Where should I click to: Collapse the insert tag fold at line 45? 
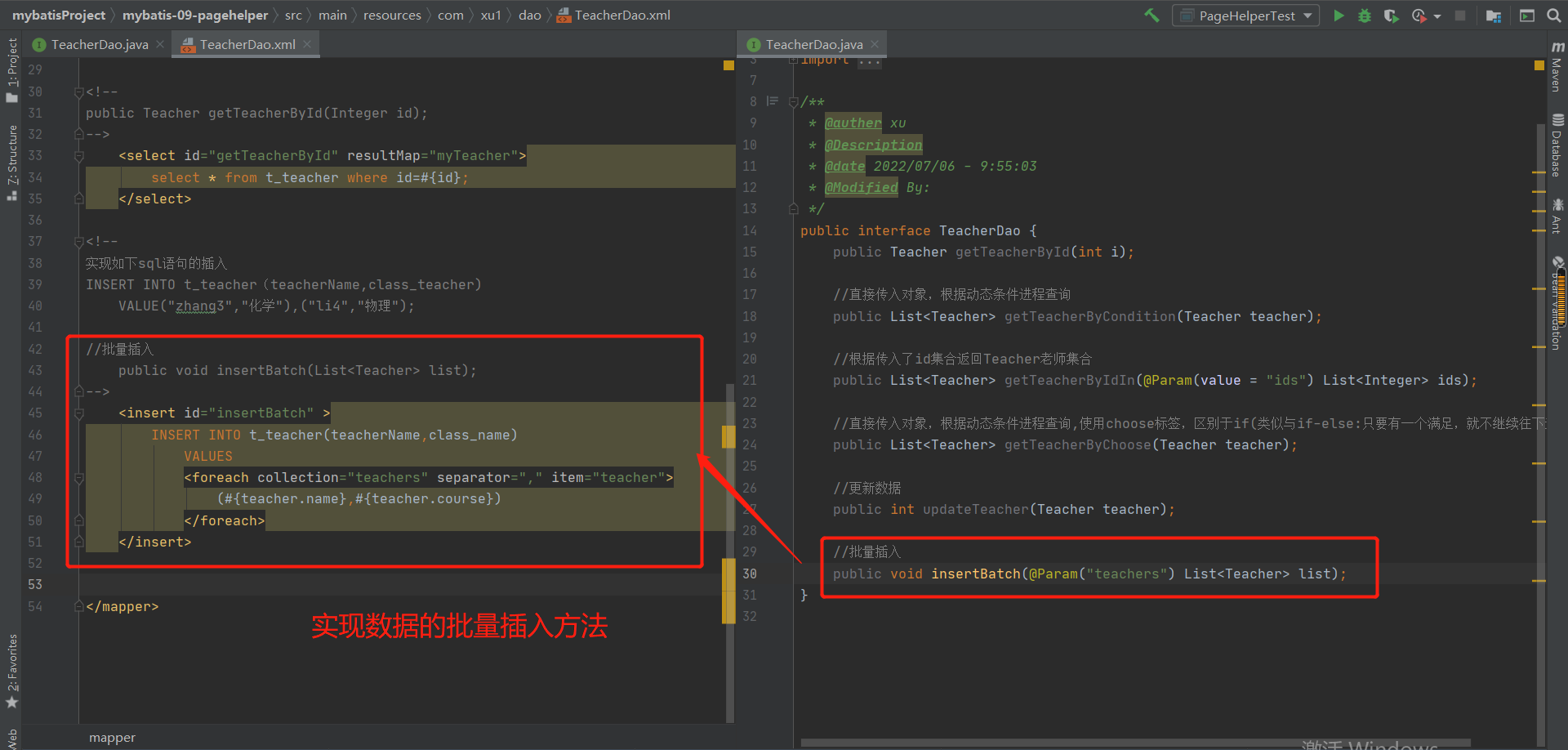pyautogui.click(x=79, y=413)
